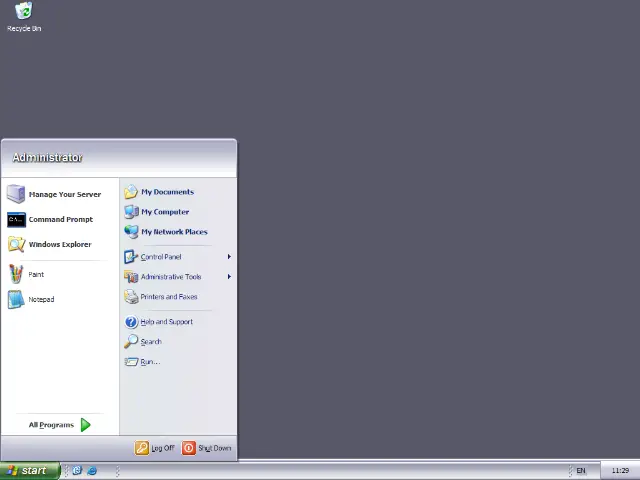Select the My Computer menu entry text
The height and width of the screenshot is (480, 640).
tap(165, 212)
